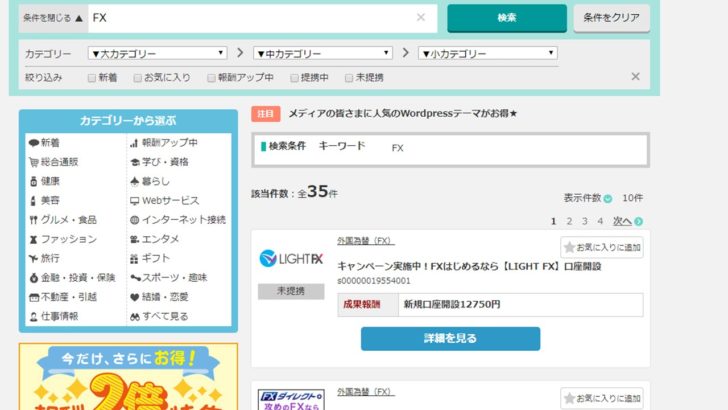Screen dimensions: 728x410
Task: Add FXダイレクト program to favorites
Action: [602, 398]
